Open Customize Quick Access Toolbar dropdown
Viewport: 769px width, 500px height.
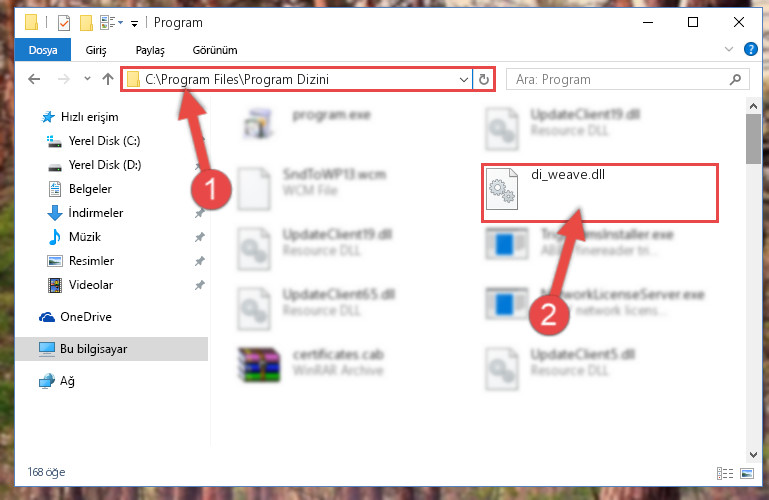coord(134,23)
